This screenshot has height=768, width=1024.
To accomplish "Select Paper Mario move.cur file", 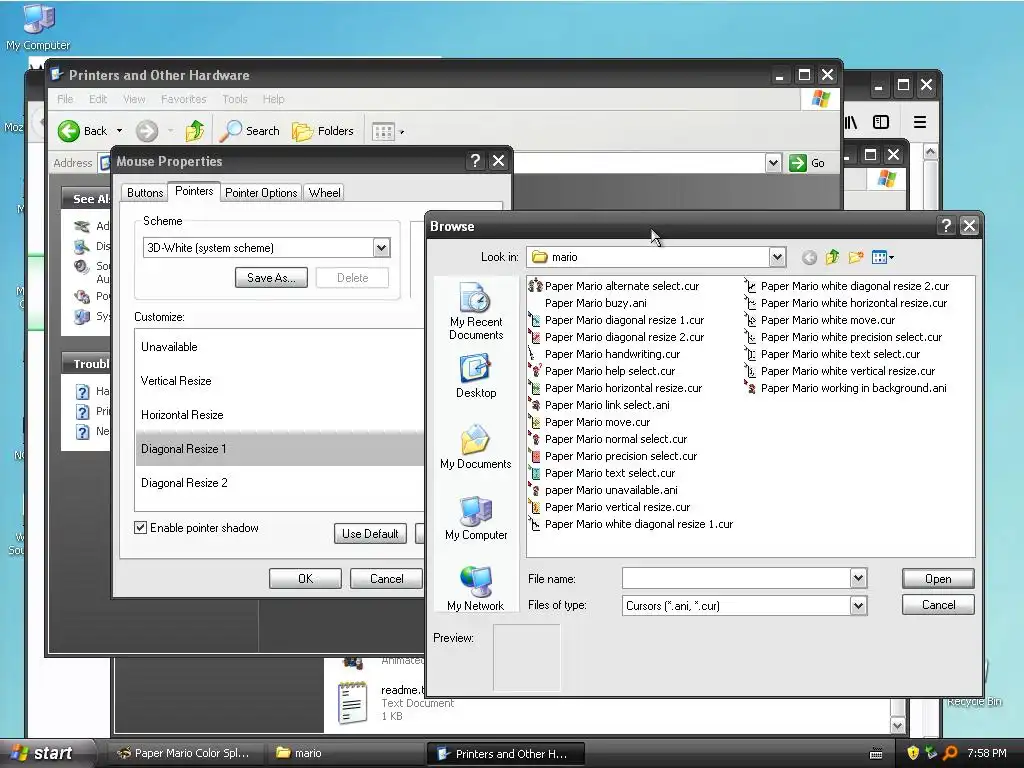I will pos(589,422).
